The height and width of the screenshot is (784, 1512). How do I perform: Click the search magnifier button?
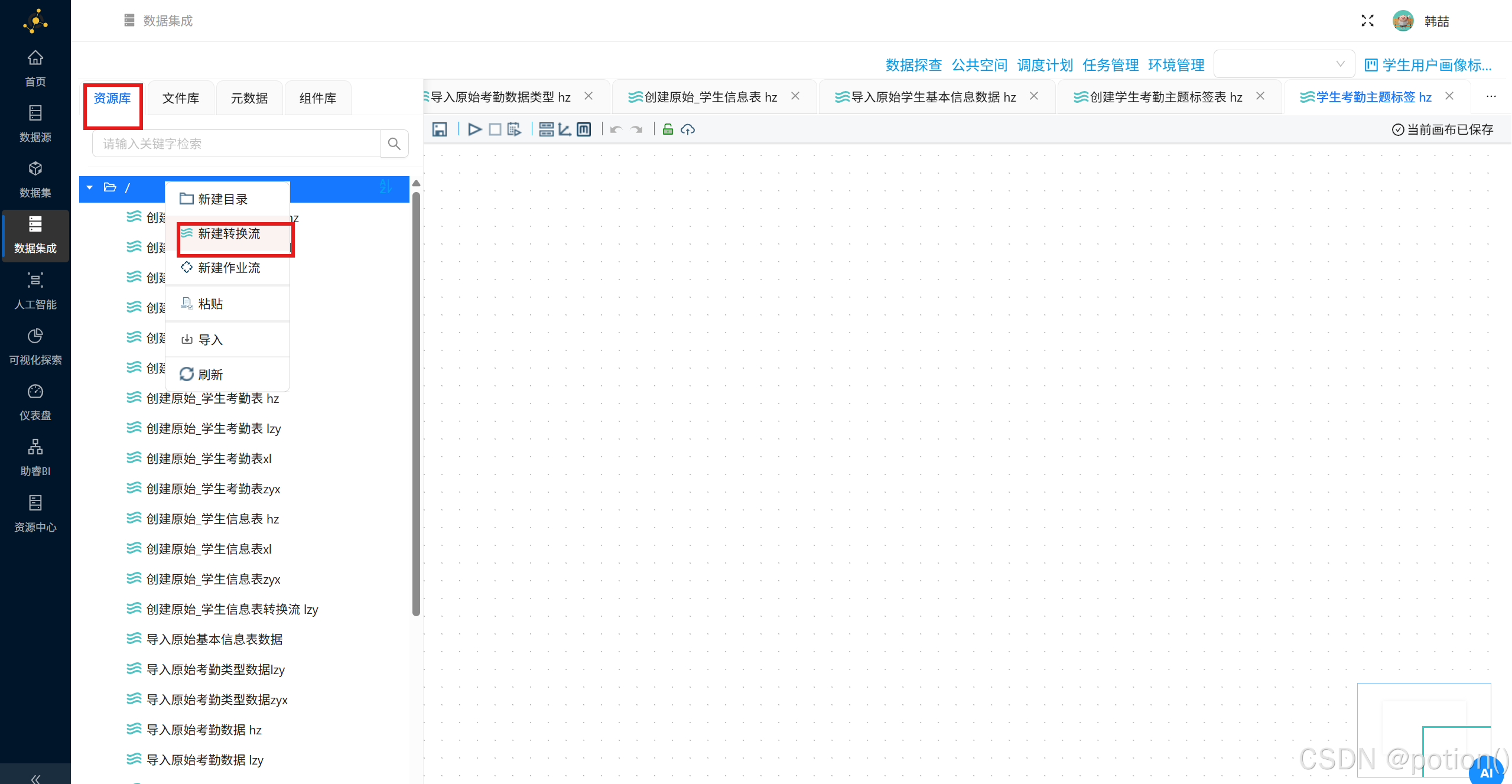tap(394, 144)
